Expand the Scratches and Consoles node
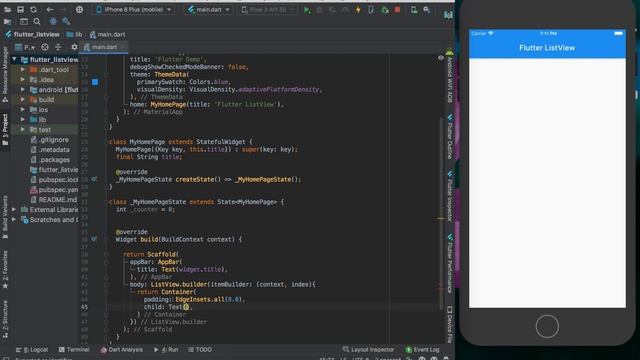Viewport: 640px width, 360px height. coord(14,220)
